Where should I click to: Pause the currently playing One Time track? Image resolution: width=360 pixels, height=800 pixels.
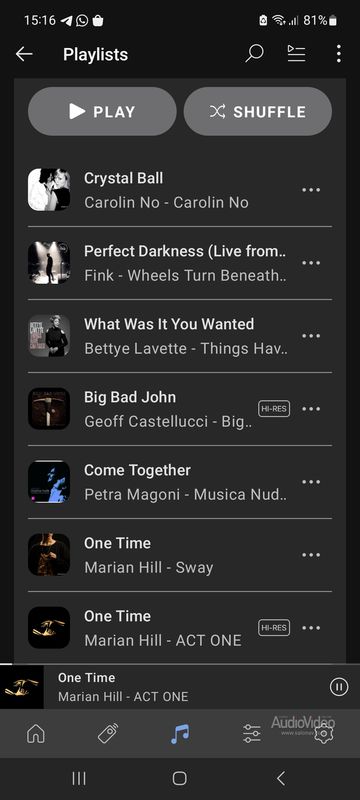tap(339, 687)
